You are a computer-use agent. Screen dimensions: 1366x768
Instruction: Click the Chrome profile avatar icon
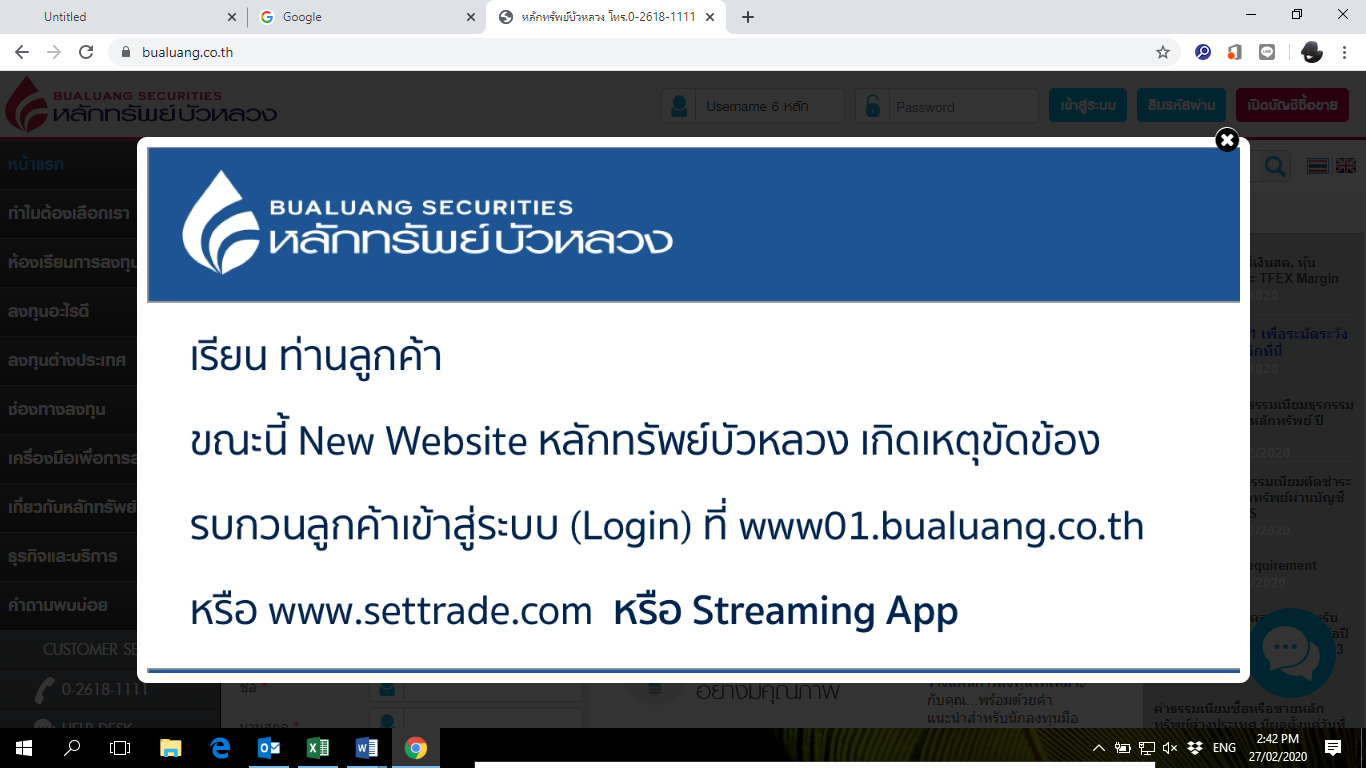[x=1312, y=52]
